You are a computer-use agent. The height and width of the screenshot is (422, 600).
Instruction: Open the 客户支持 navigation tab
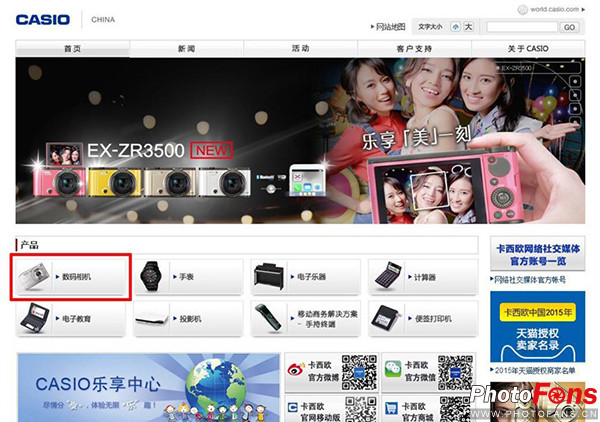coord(414,49)
